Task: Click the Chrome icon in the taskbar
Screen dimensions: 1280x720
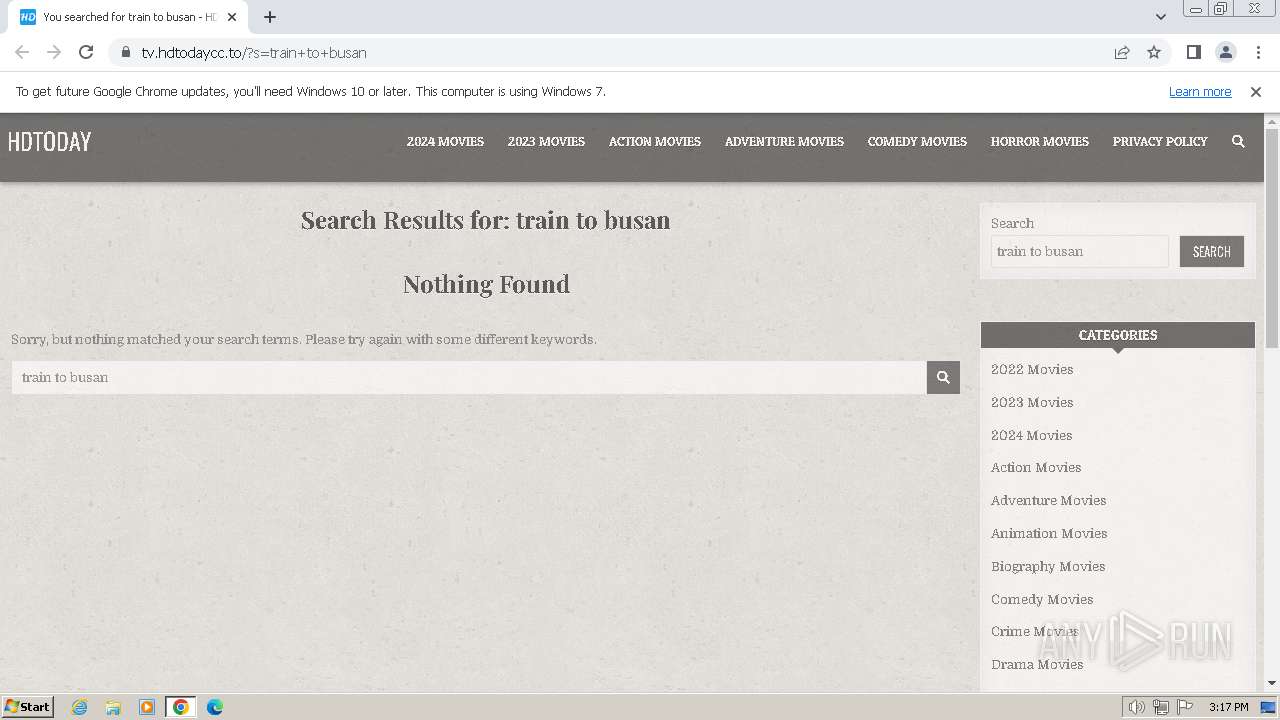Action: [181, 707]
